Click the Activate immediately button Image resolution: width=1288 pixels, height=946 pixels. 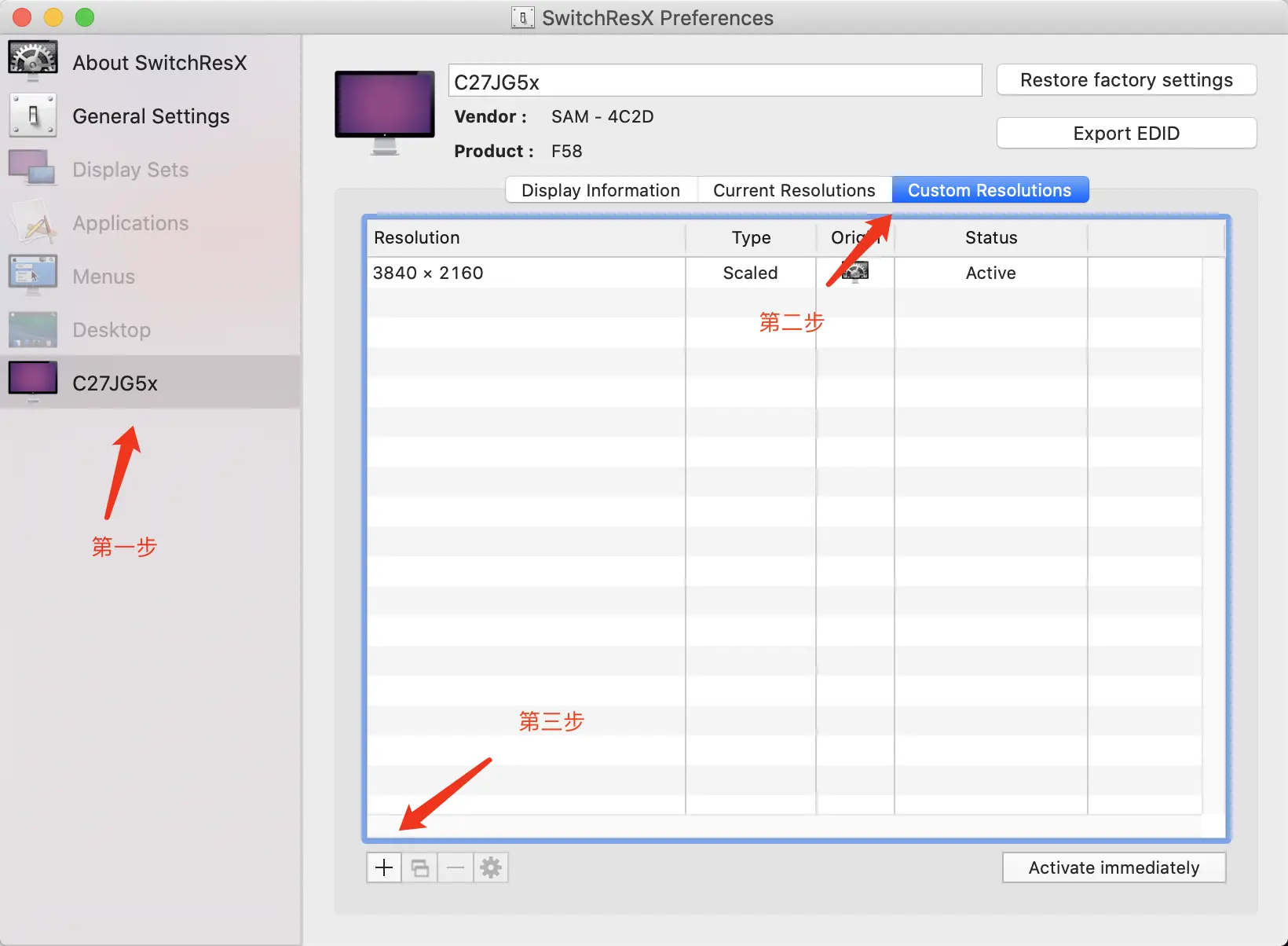tap(1114, 867)
